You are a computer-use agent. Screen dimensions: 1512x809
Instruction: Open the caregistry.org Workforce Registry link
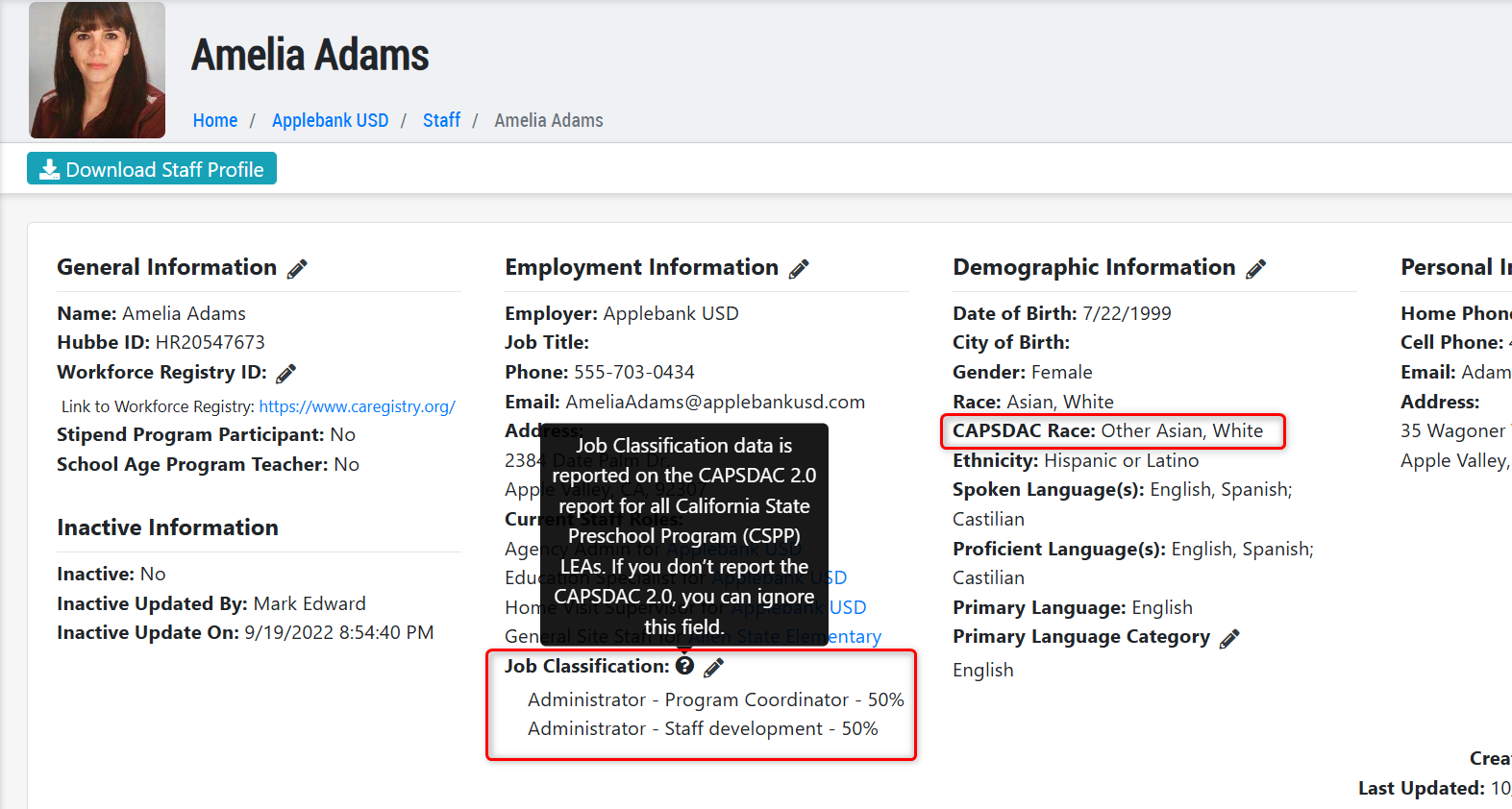358,406
